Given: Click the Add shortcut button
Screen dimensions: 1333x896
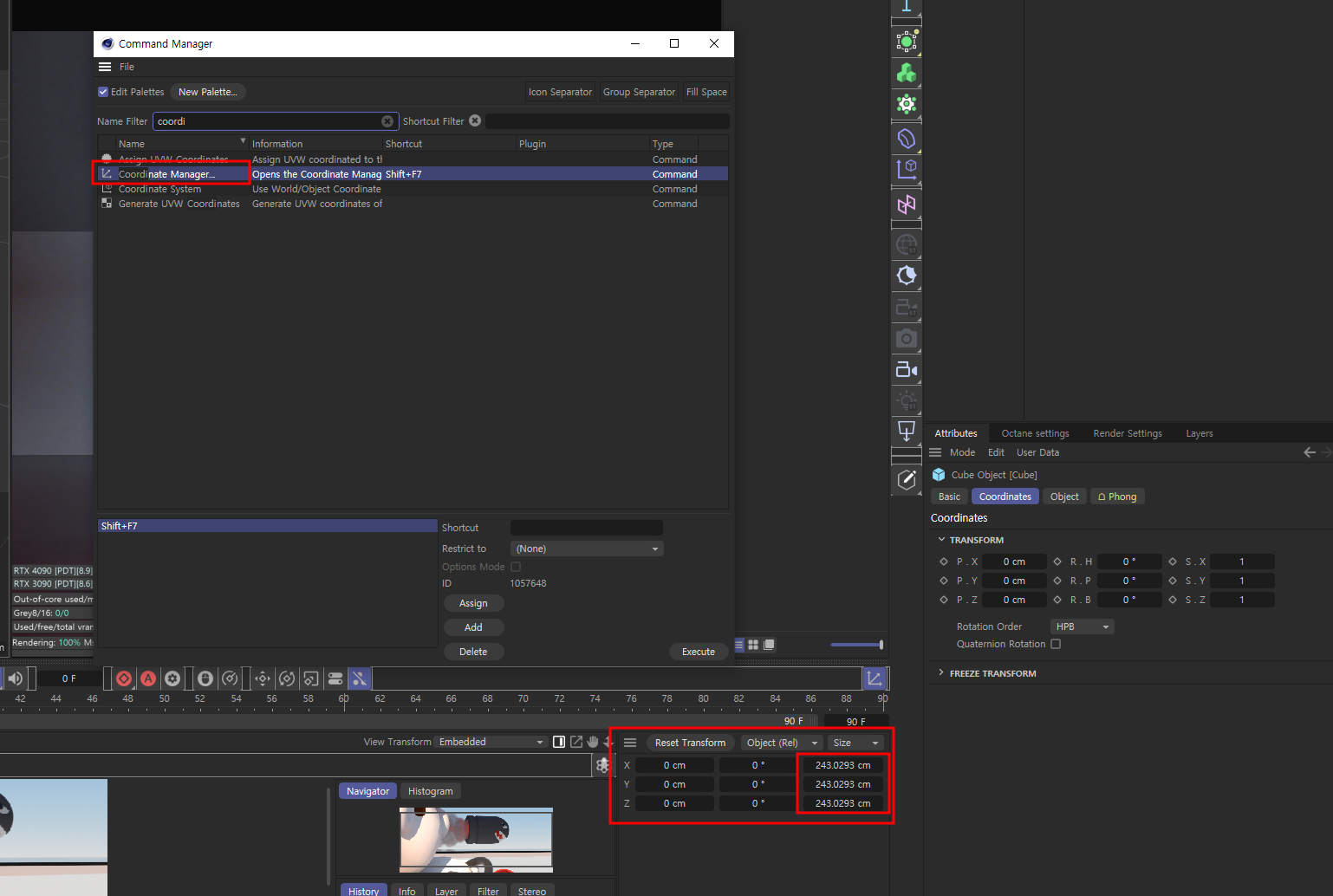Looking at the screenshot, I should (x=473, y=627).
